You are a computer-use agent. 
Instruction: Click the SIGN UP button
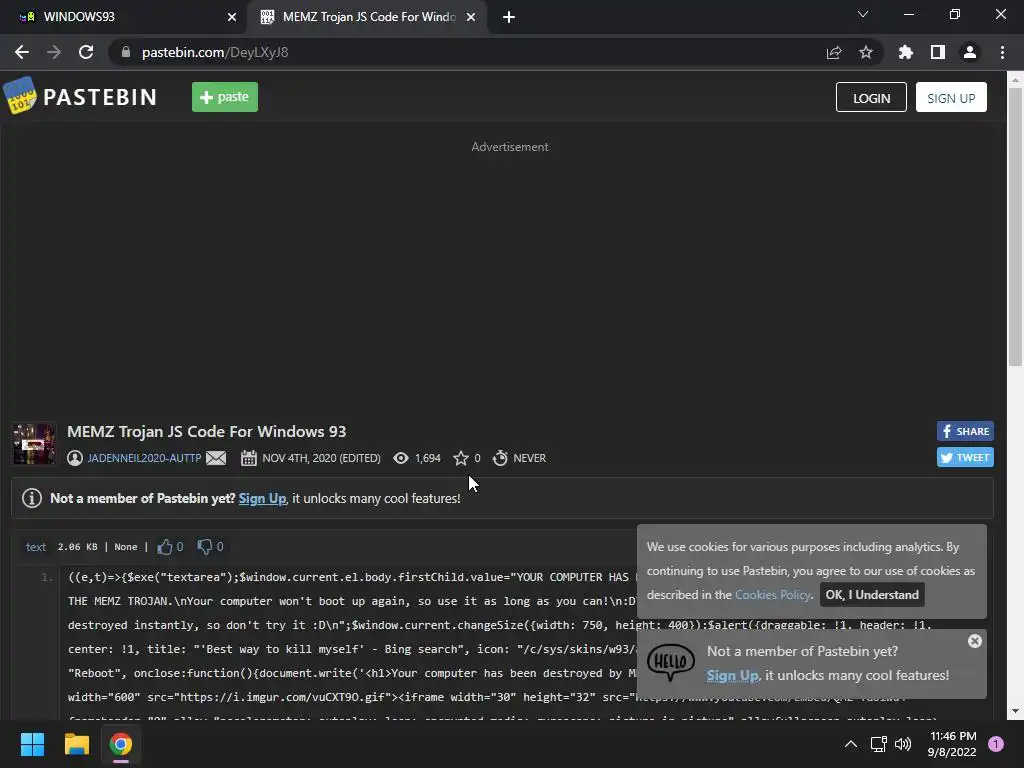point(951,97)
